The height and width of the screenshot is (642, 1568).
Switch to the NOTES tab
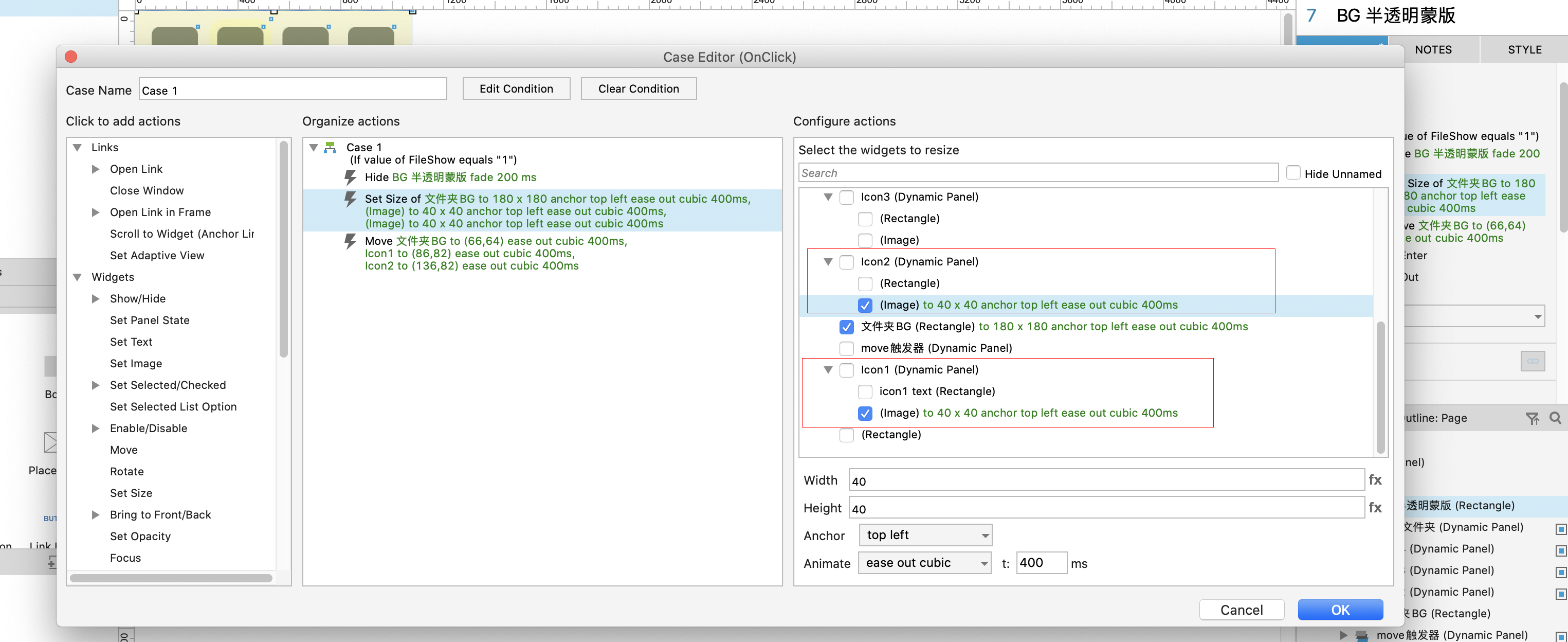click(x=1433, y=50)
